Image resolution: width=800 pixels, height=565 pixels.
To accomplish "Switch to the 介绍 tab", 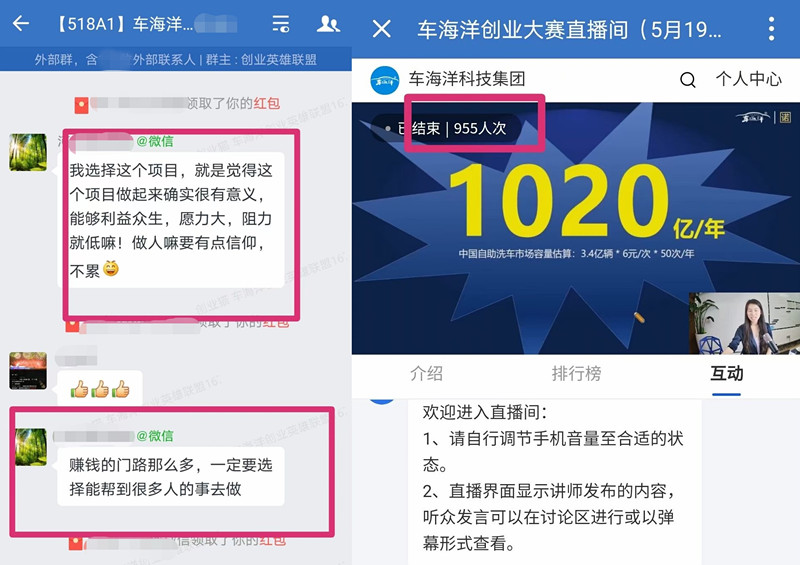I will 427,373.
